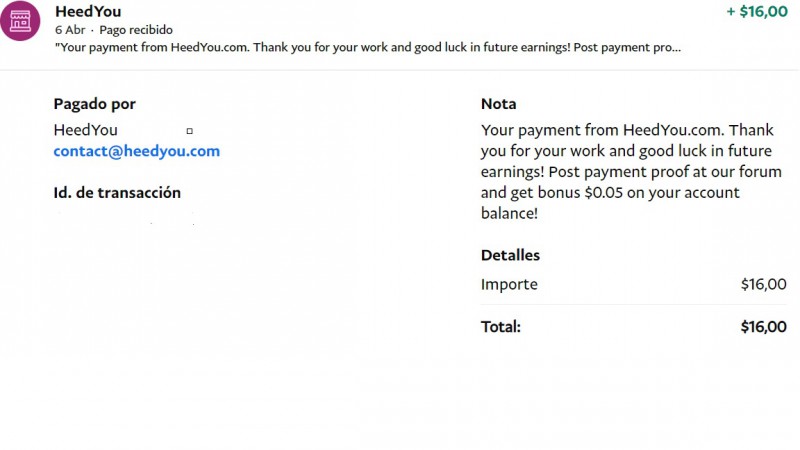Screen dimensions: 800x450
Task: Click the "Your payment from HeedYou.com" note line
Action: [598, 130]
